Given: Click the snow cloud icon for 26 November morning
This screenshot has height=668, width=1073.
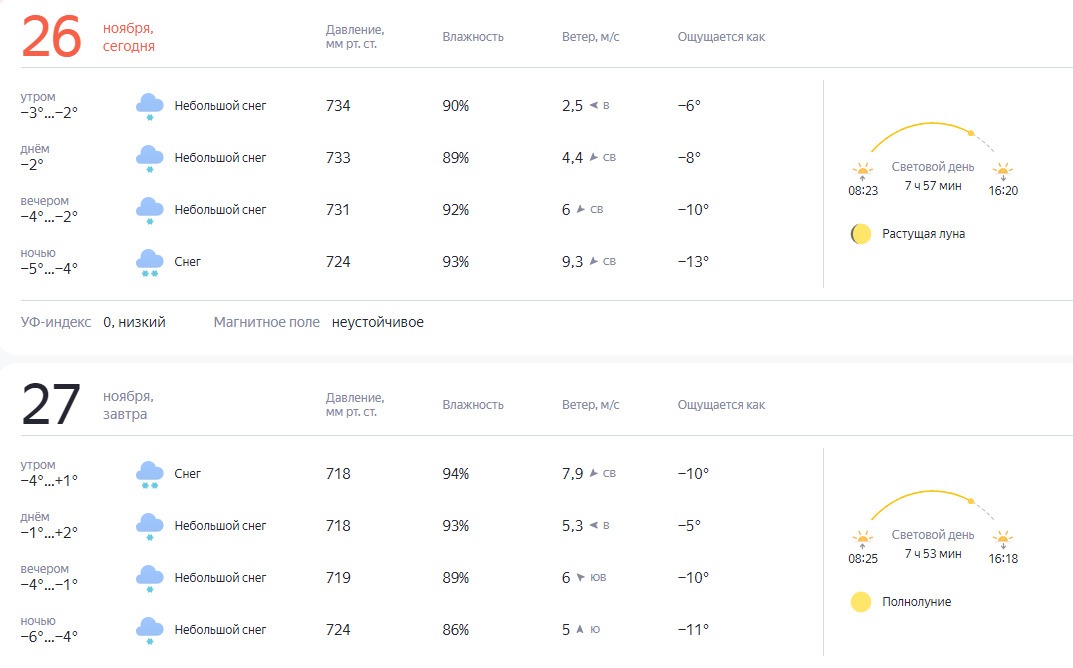Looking at the screenshot, I should pos(150,107).
